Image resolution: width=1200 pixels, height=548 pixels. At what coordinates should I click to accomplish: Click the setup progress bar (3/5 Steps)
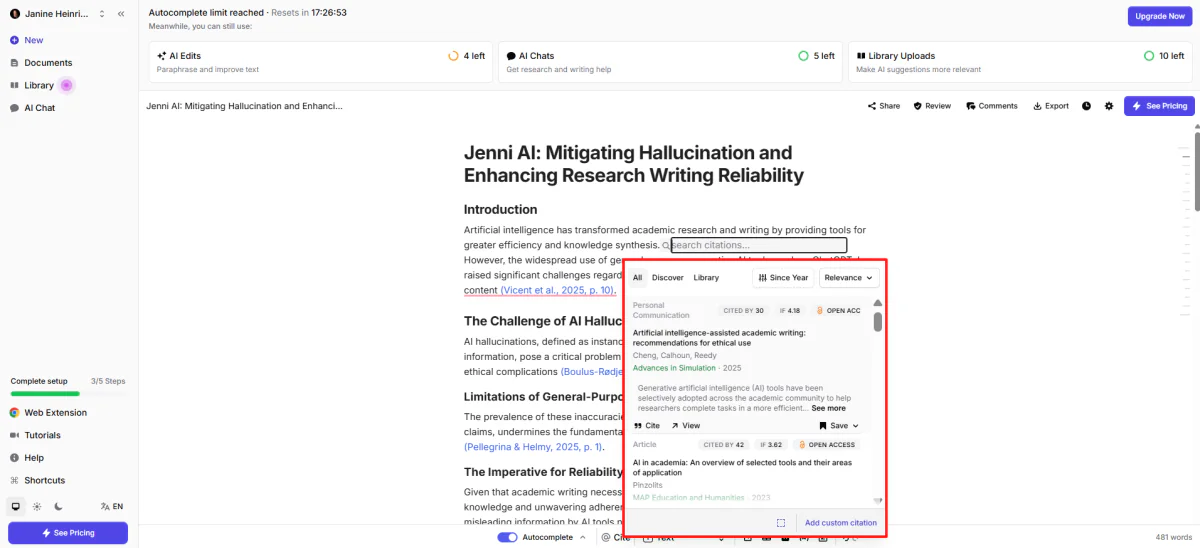(69, 393)
